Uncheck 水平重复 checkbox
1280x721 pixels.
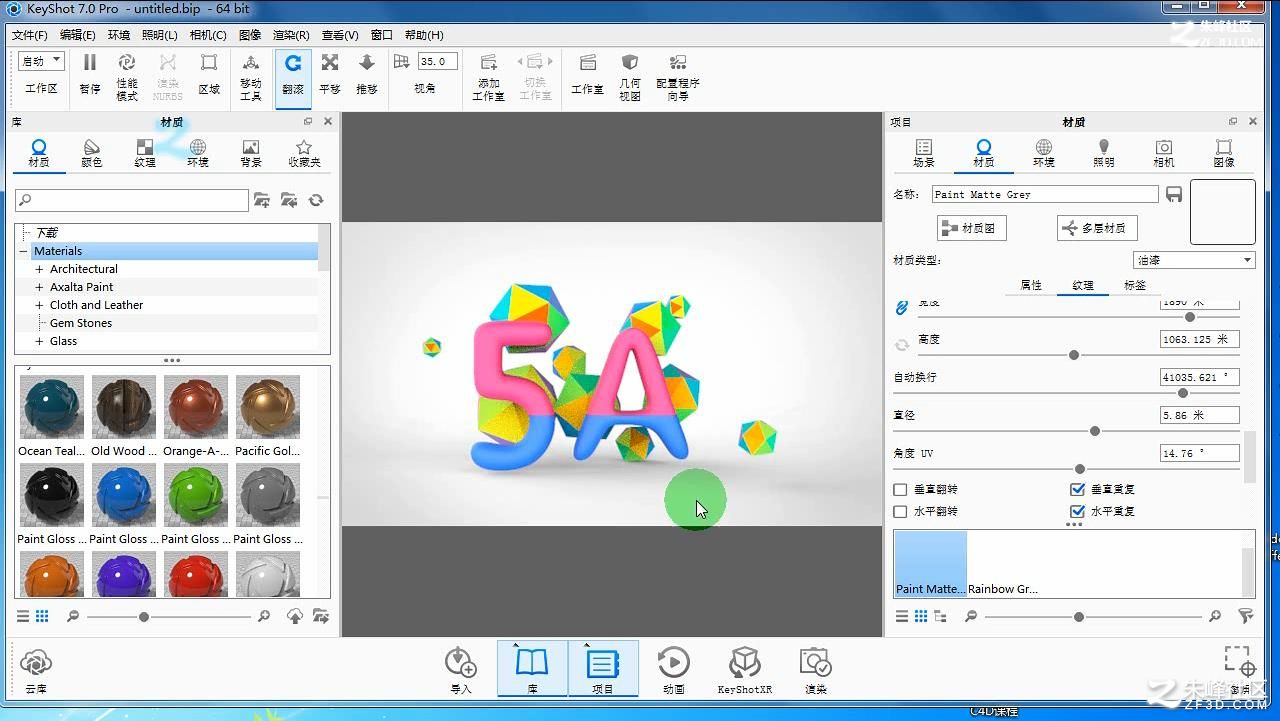[1077, 511]
